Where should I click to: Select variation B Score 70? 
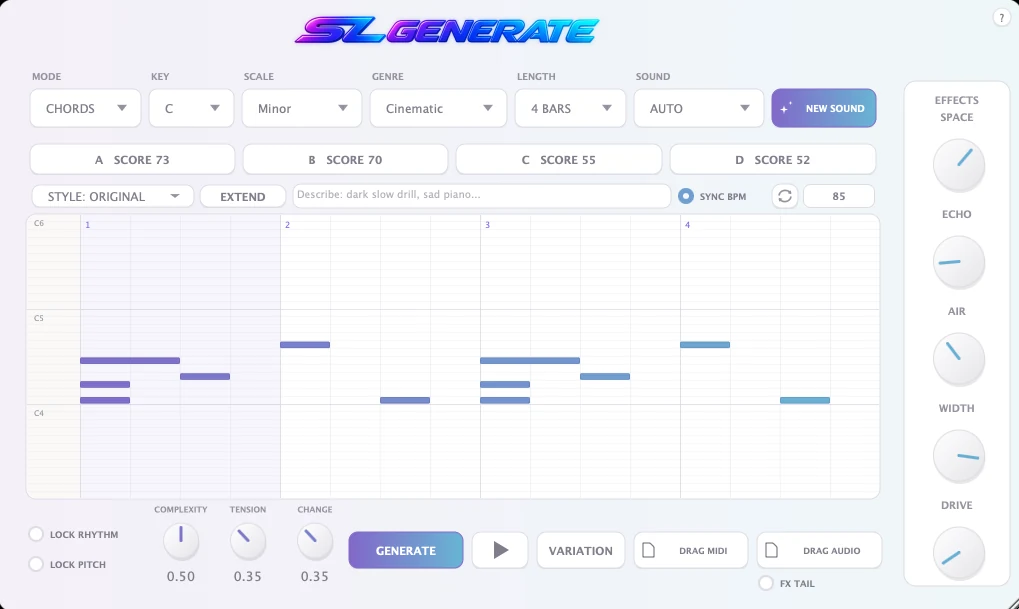point(345,159)
